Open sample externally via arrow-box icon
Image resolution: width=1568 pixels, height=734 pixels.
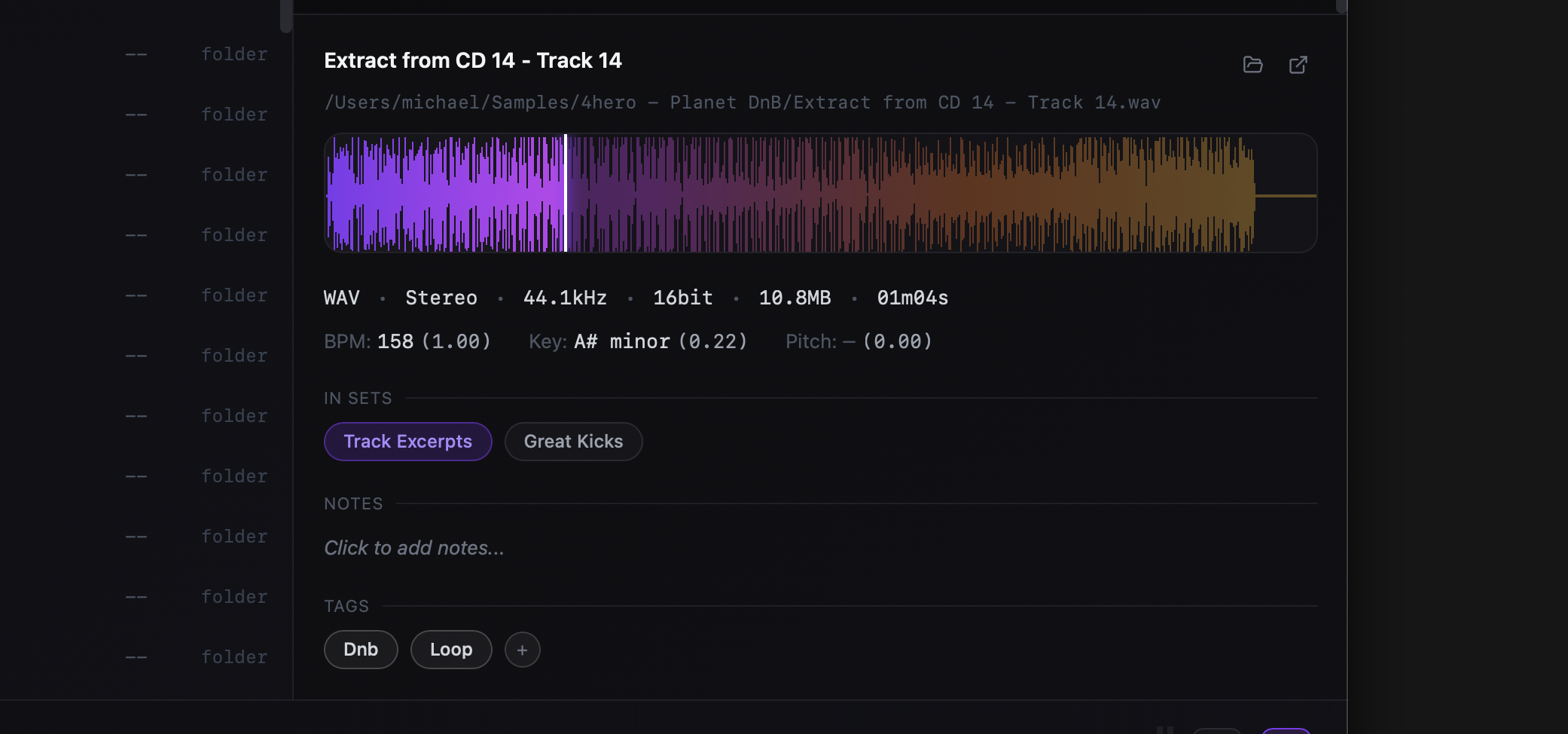(1298, 65)
